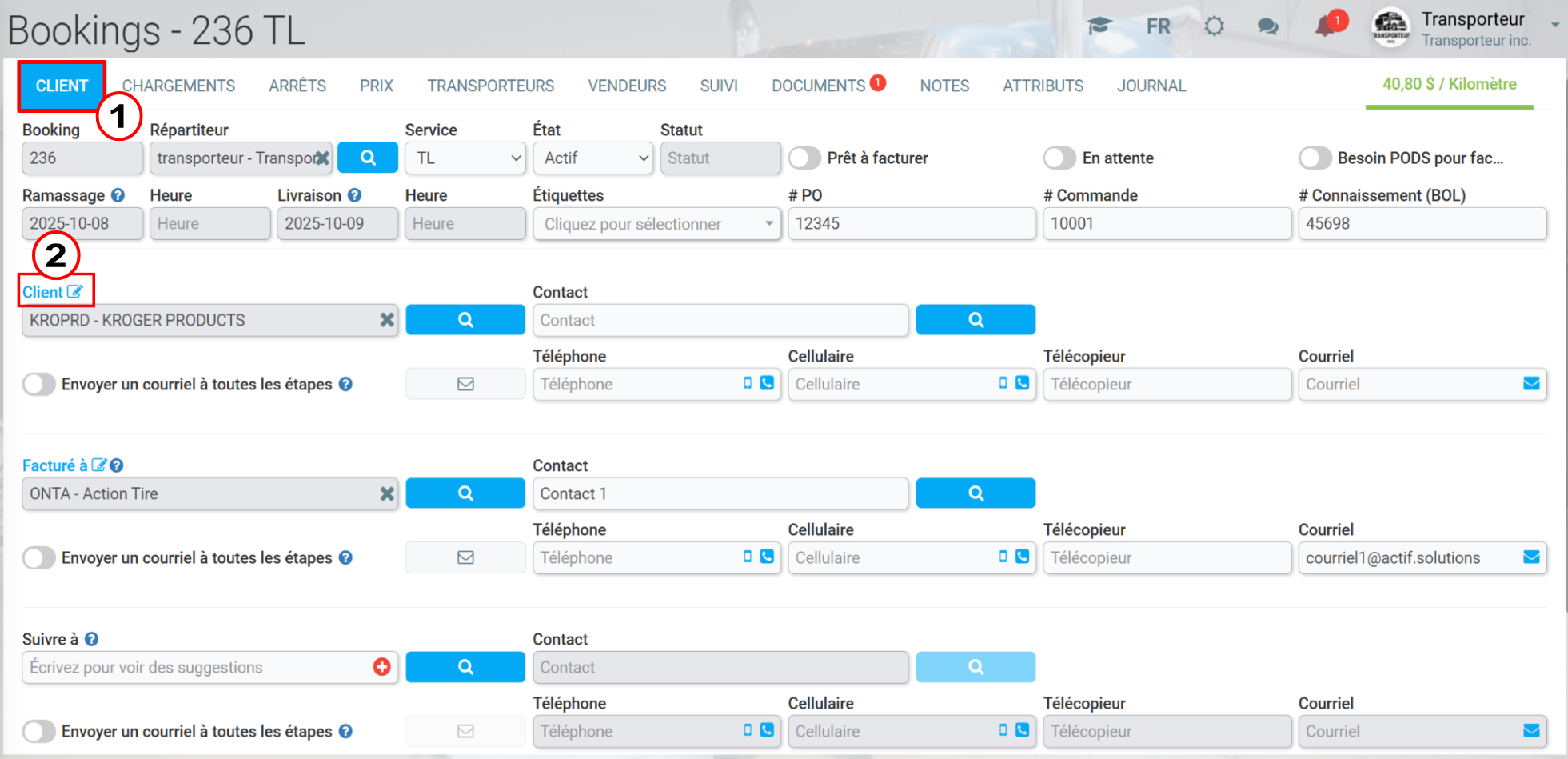1568x759 pixels.
Task: Click the # PO input field
Action: coord(912,224)
